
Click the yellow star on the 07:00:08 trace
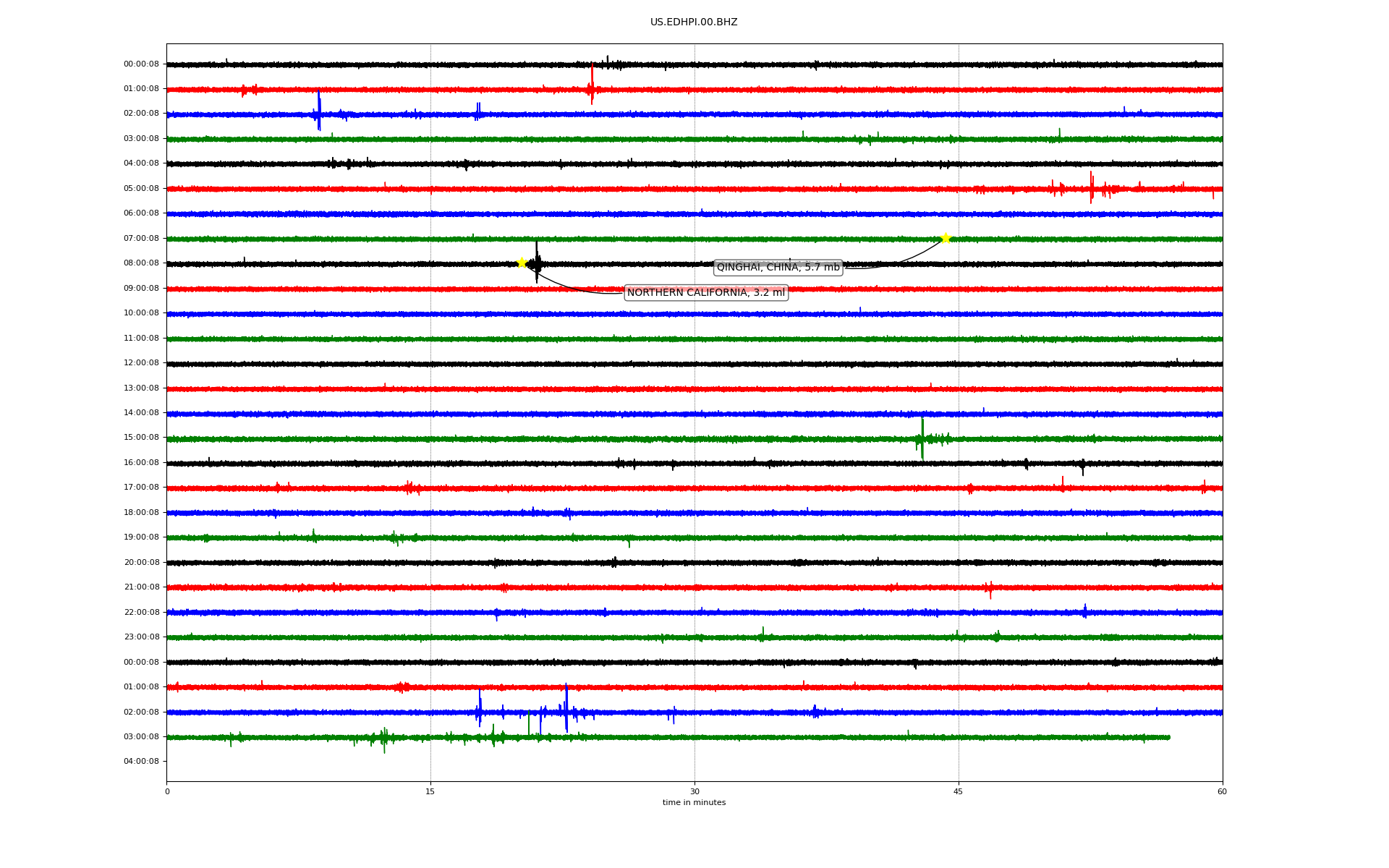(946, 238)
